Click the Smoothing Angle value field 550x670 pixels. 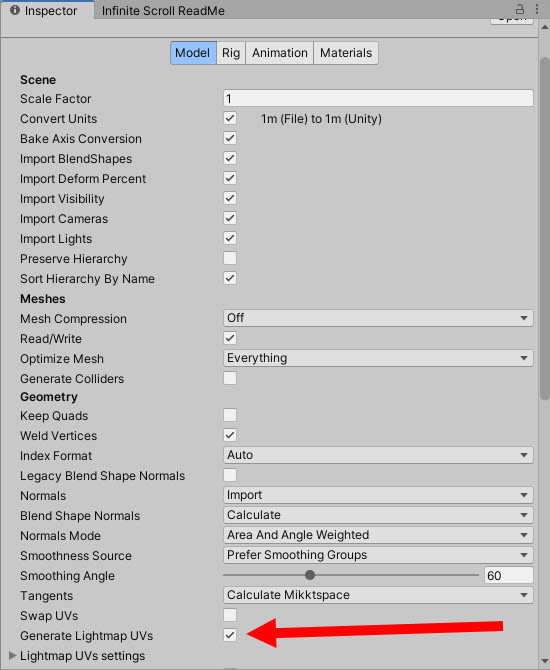point(509,576)
